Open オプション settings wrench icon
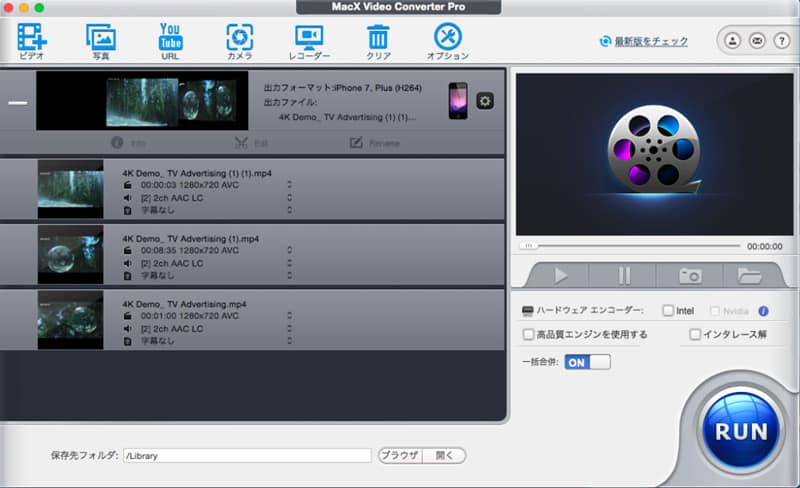Viewport: 800px width, 488px height. point(447,41)
